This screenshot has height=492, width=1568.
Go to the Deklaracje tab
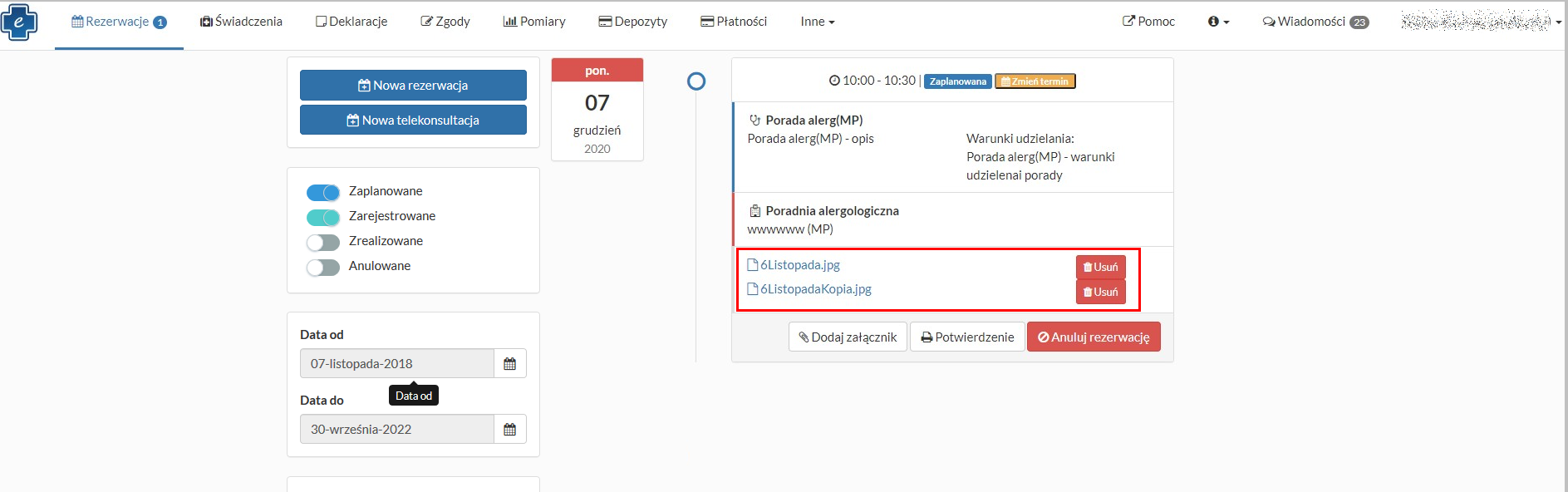click(351, 22)
